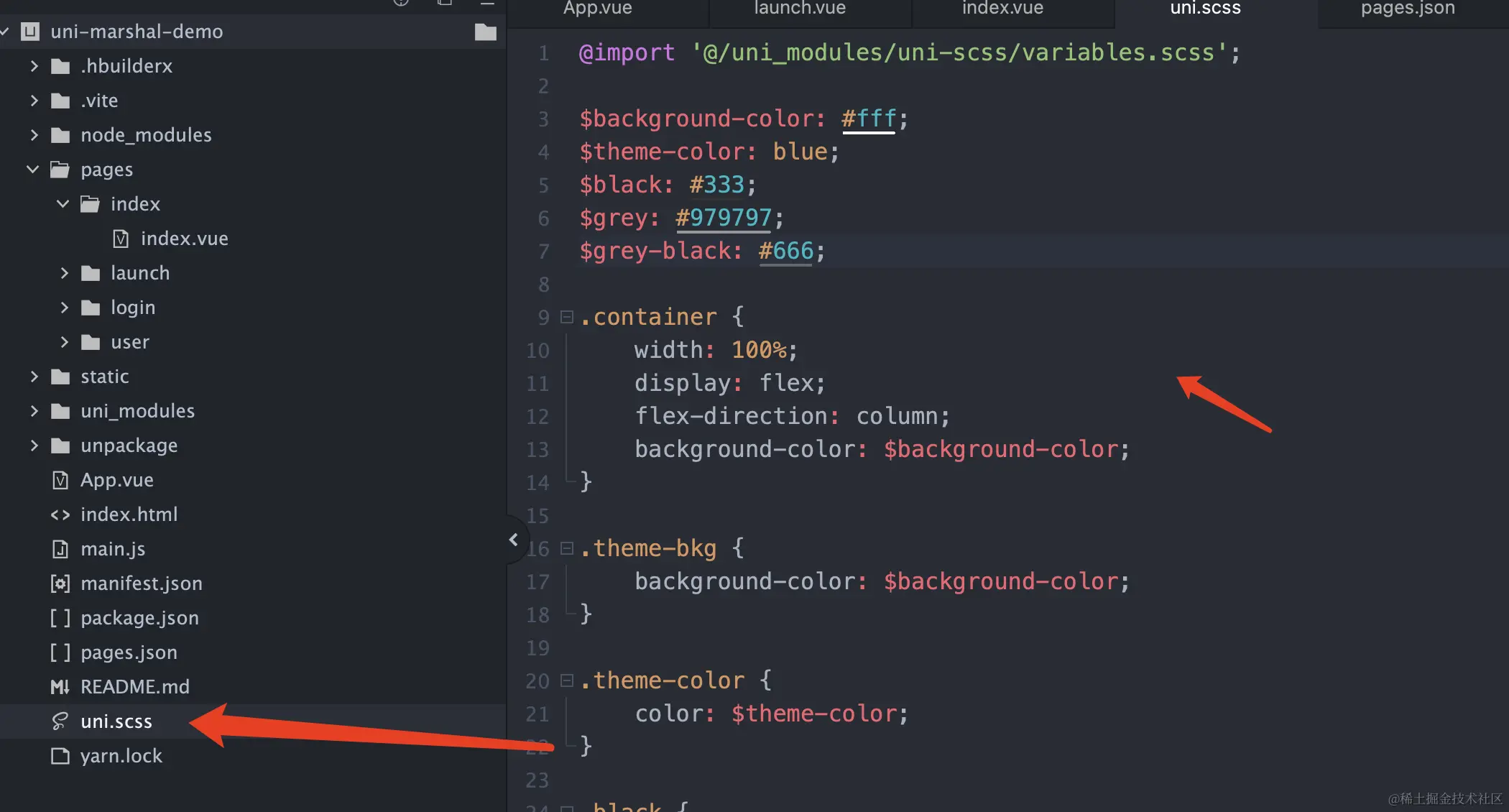The width and height of the screenshot is (1509, 812).
Task: Click the main.js file icon
Action: (60, 549)
